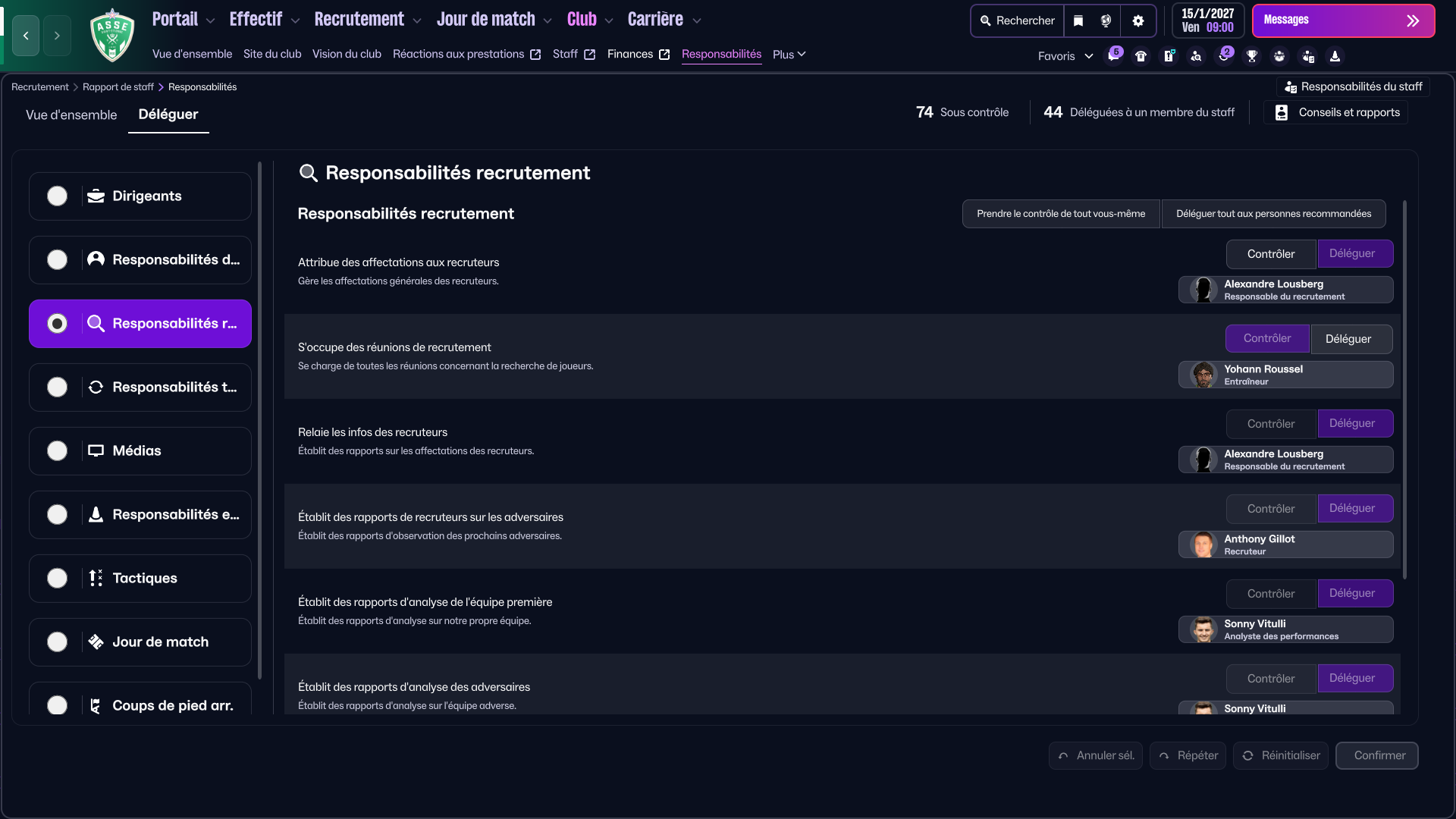Click the shirt icon in favorites bar

coord(1141,56)
